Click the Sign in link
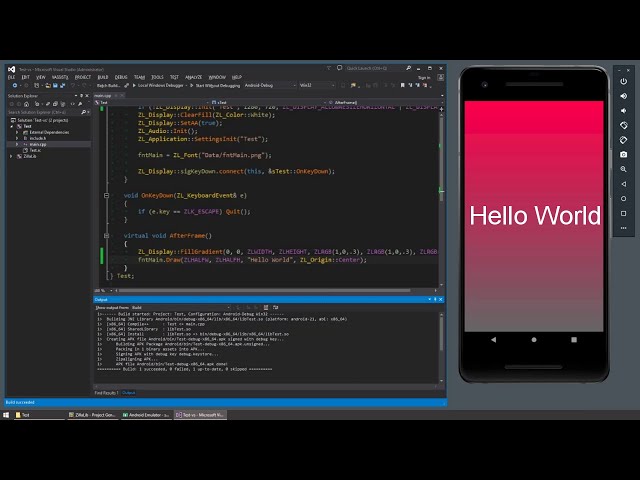Viewport: 640px width, 480px height. click(x=424, y=78)
